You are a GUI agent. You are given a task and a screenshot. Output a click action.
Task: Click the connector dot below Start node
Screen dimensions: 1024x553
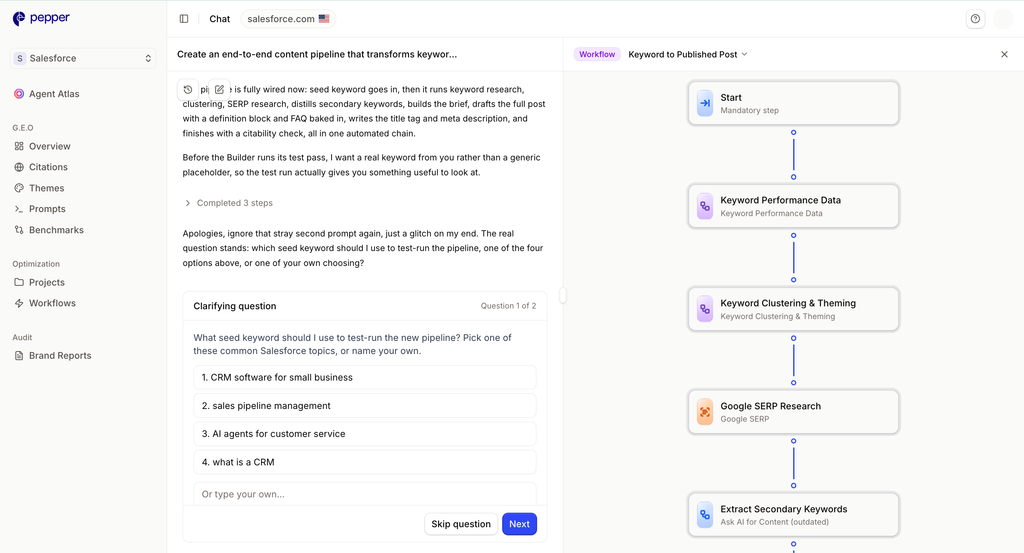click(793, 133)
